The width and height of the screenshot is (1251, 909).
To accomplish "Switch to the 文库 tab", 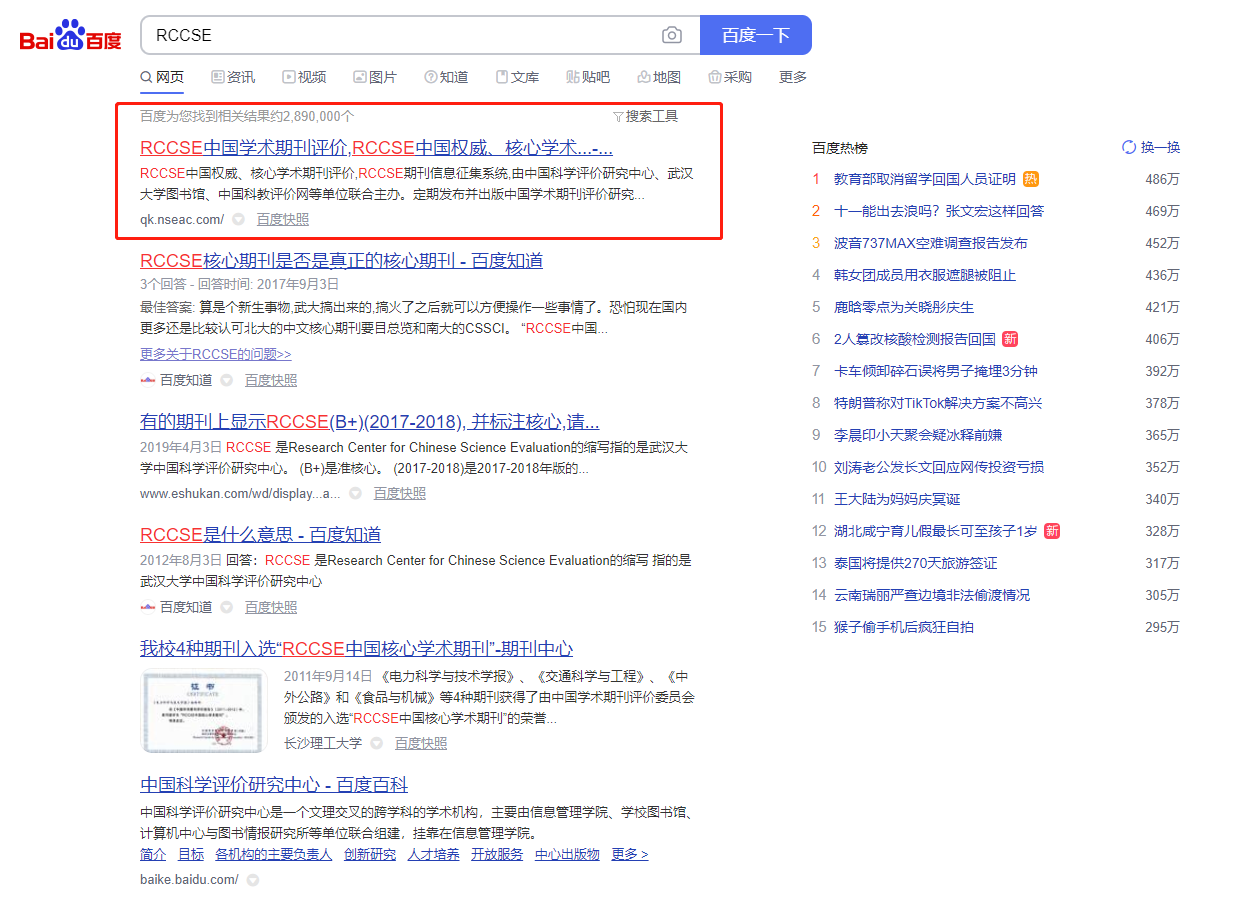I will click(x=517, y=77).
